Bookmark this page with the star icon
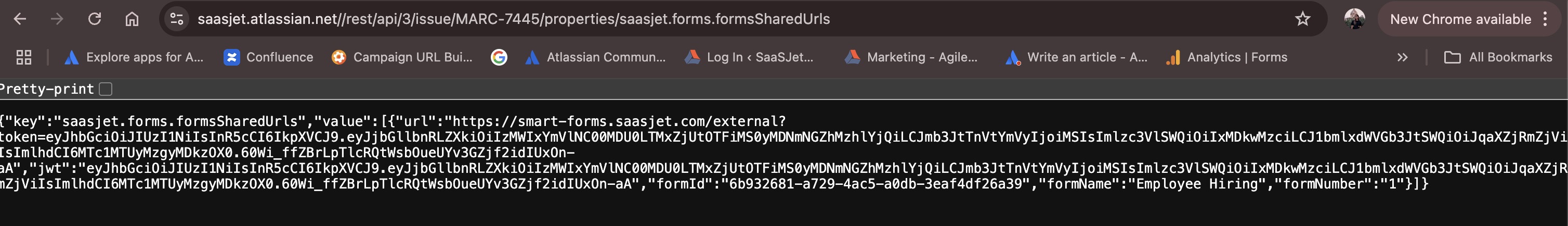This screenshot has height=226, width=1568. click(x=1302, y=19)
